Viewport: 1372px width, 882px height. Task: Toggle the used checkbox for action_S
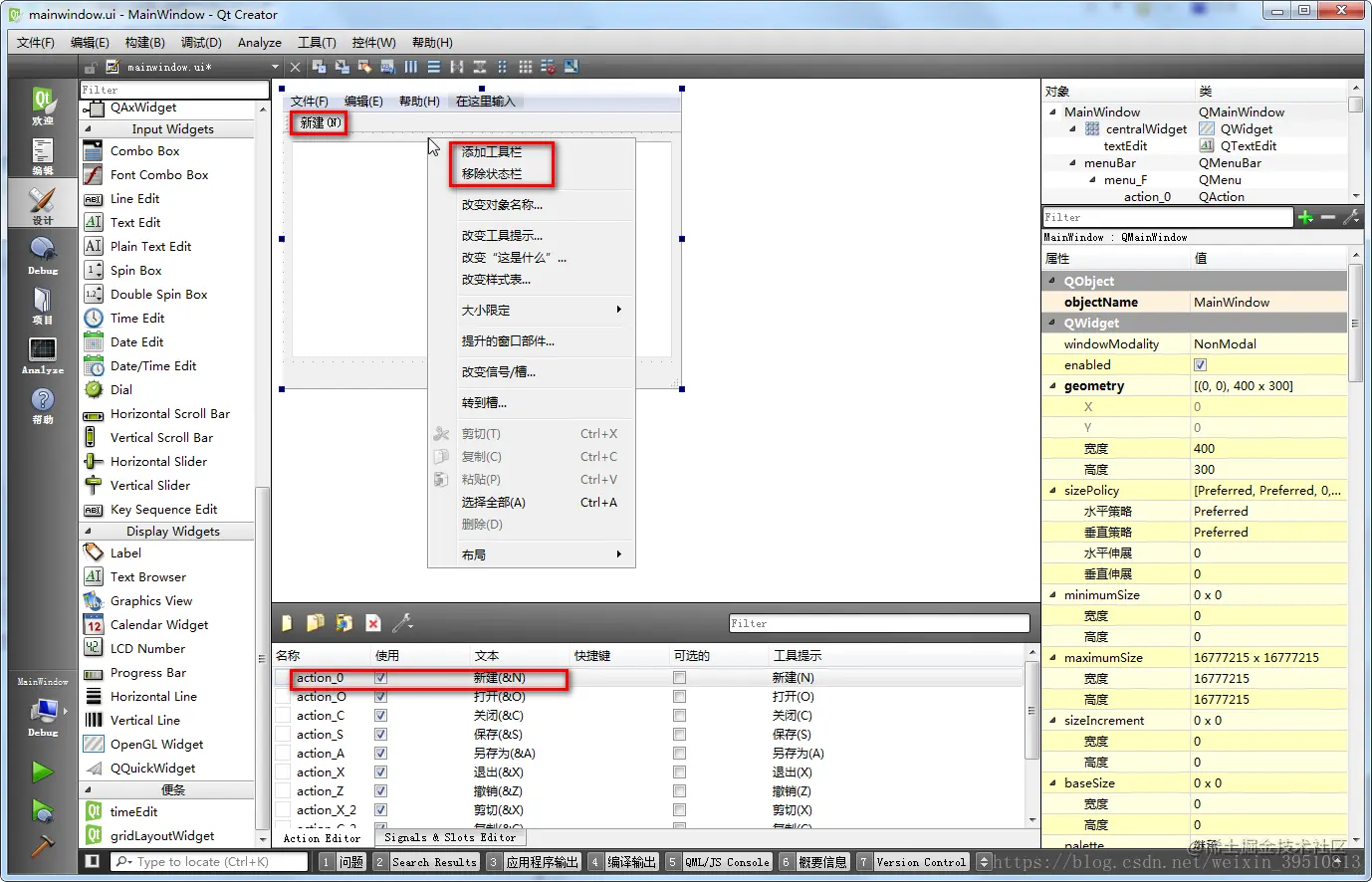[380, 735]
